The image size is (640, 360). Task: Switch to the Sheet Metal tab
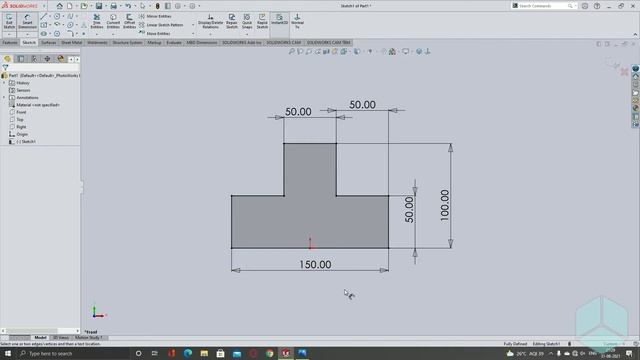click(x=71, y=42)
